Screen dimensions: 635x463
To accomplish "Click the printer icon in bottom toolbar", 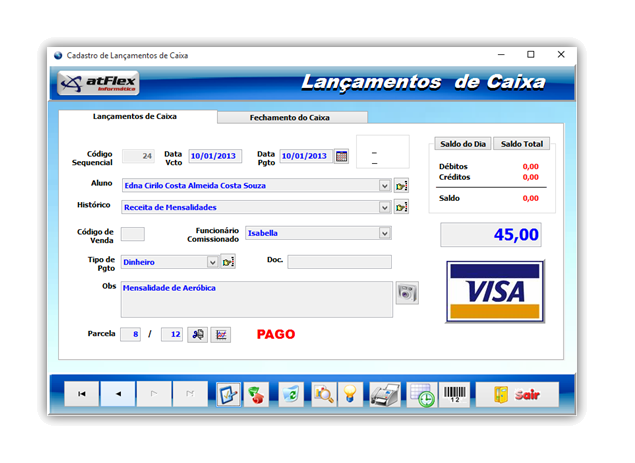I will point(383,394).
